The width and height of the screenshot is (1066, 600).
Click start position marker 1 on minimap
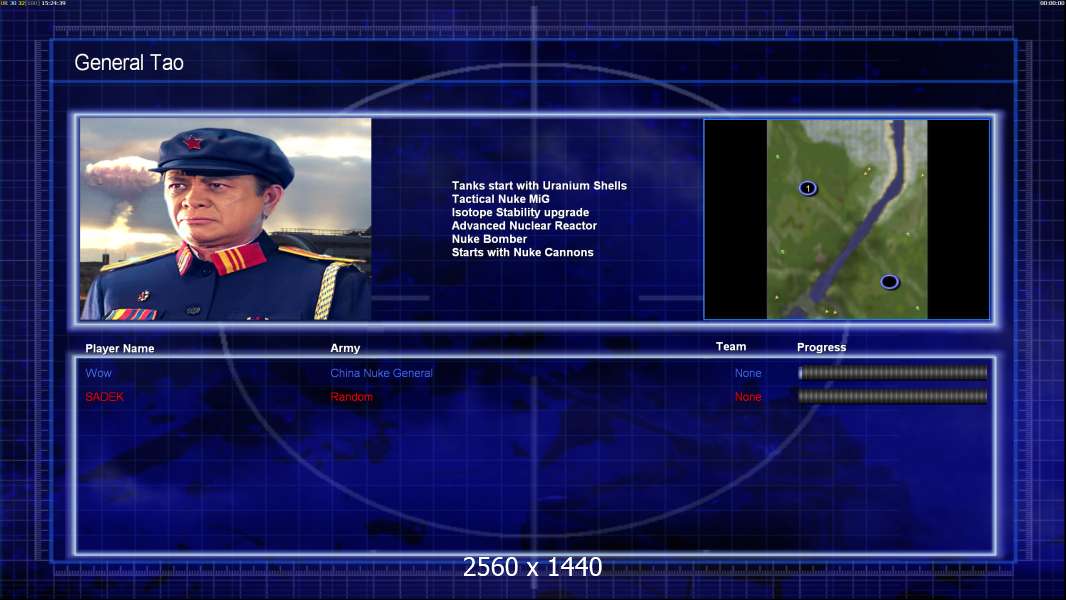point(808,188)
